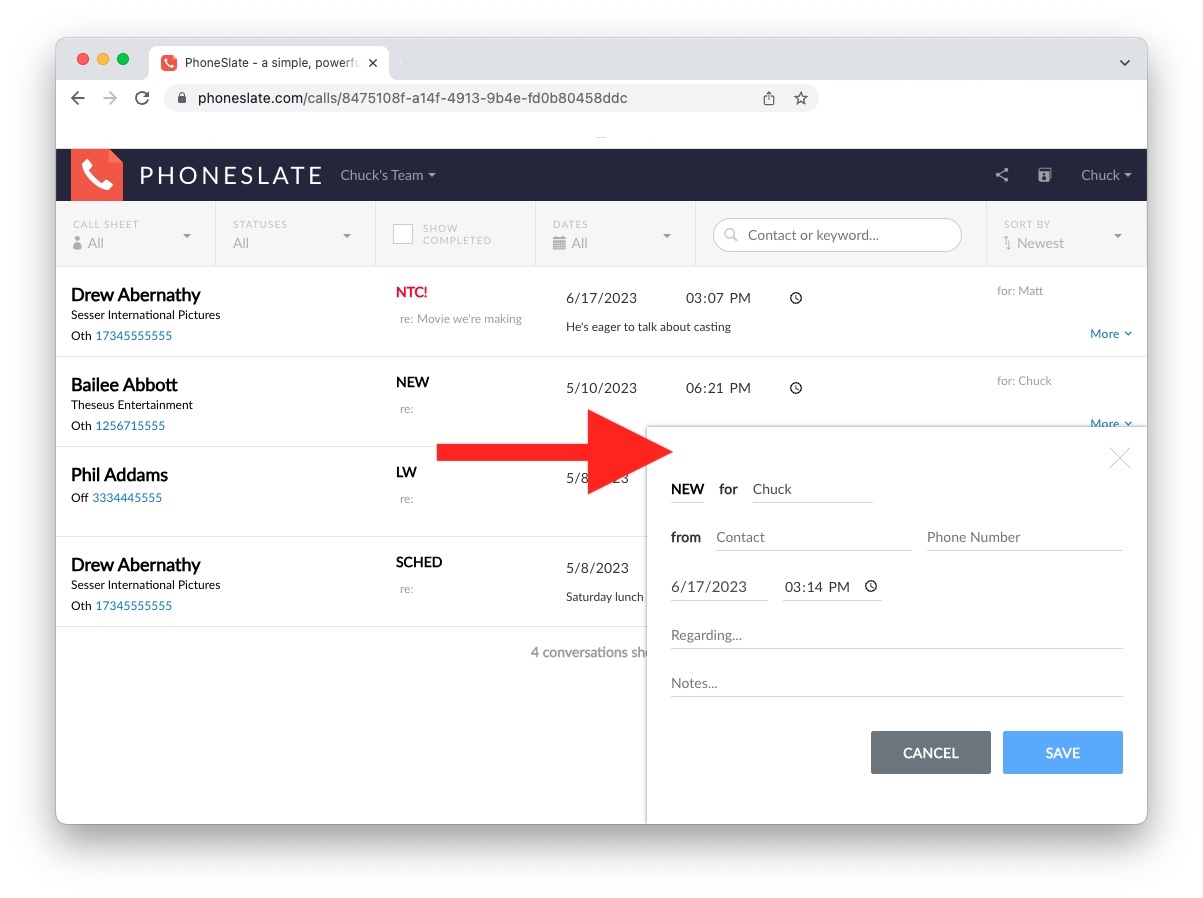Click the SCHED status label

coord(419,563)
